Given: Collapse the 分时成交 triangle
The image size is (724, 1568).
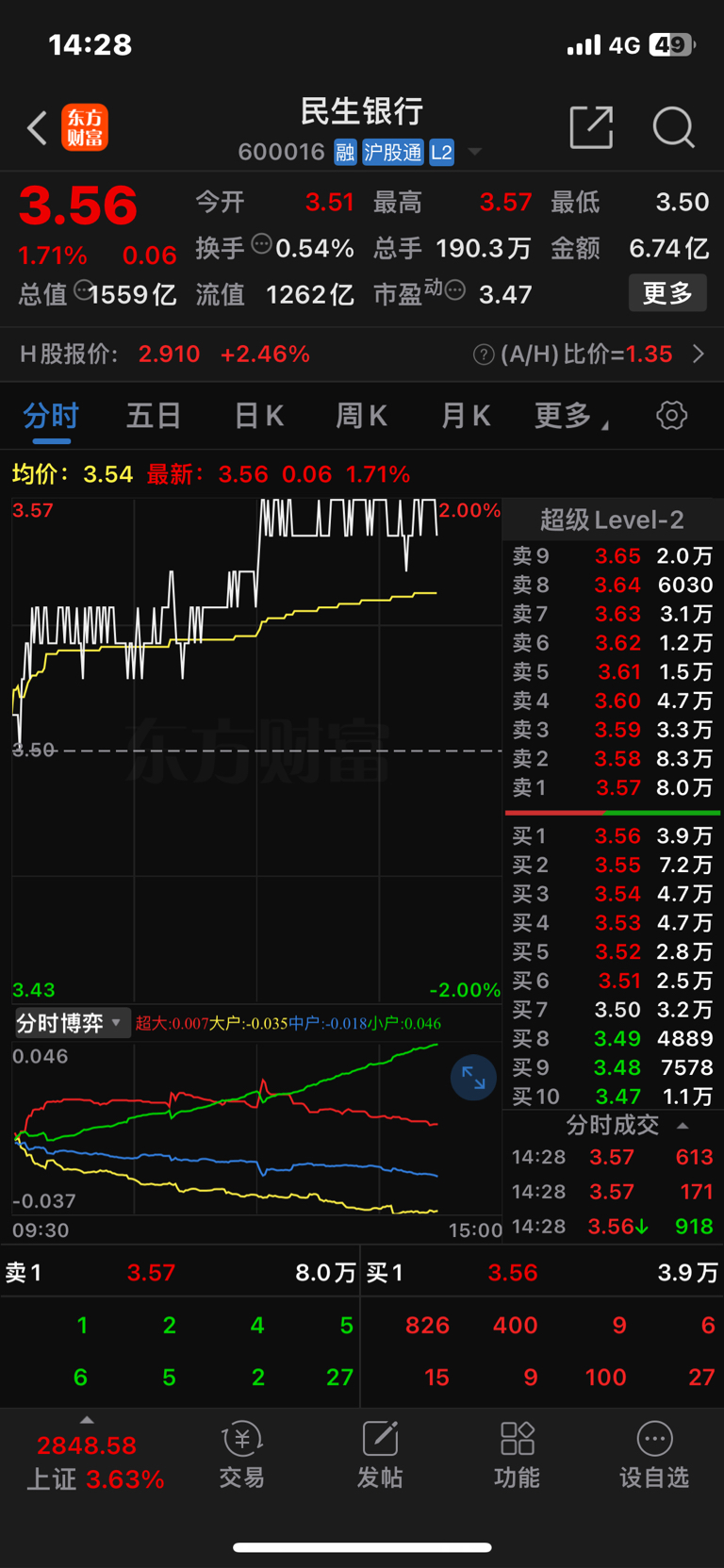Looking at the screenshot, I should click(x=683, y=1126).
